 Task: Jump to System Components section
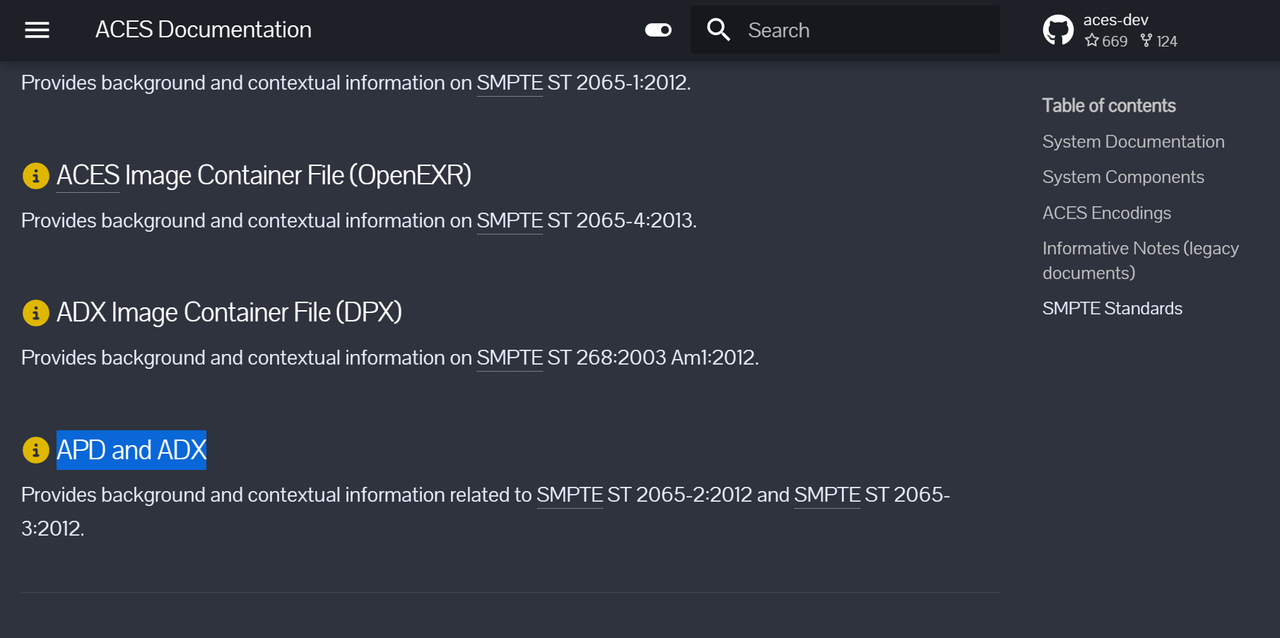pos(1123,177)
